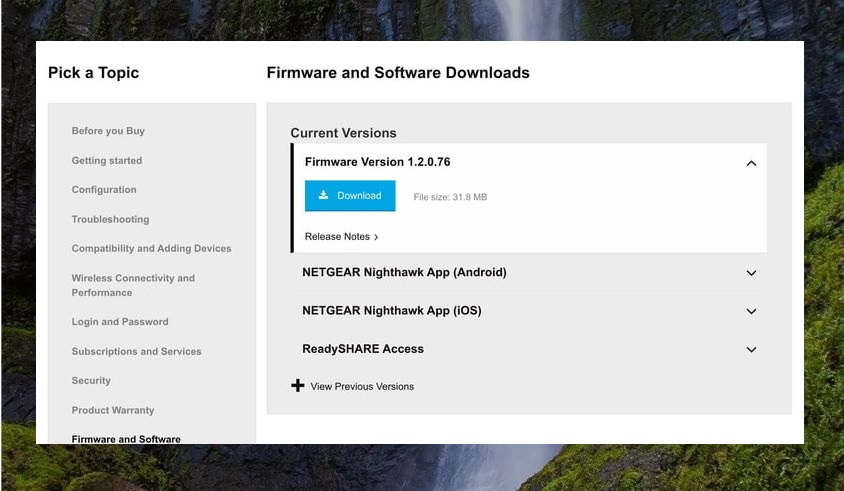
Task: Open Troubleshooting topic
Action: click(x=110, y=219)
